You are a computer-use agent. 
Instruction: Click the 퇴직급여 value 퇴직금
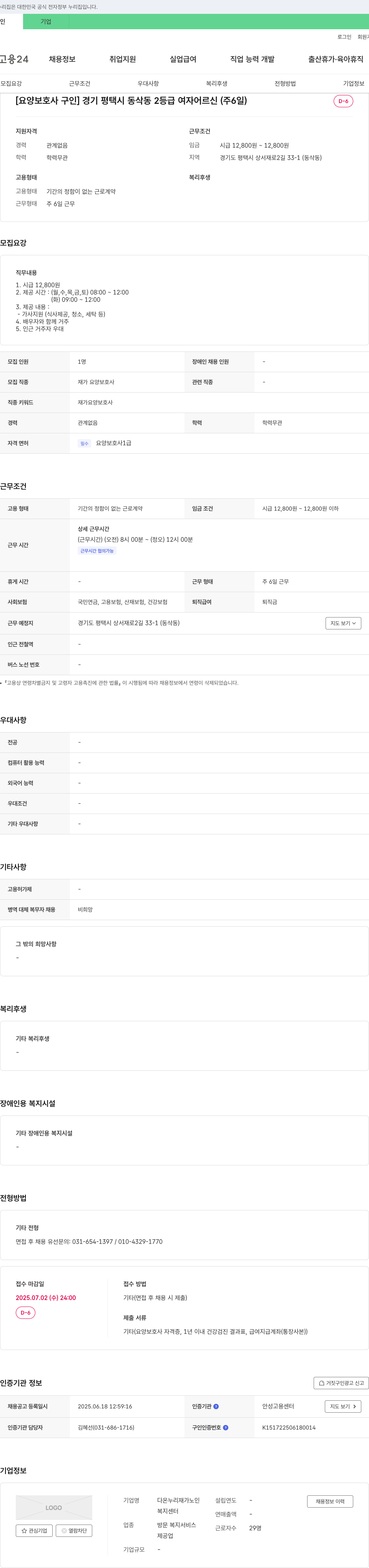270,602
